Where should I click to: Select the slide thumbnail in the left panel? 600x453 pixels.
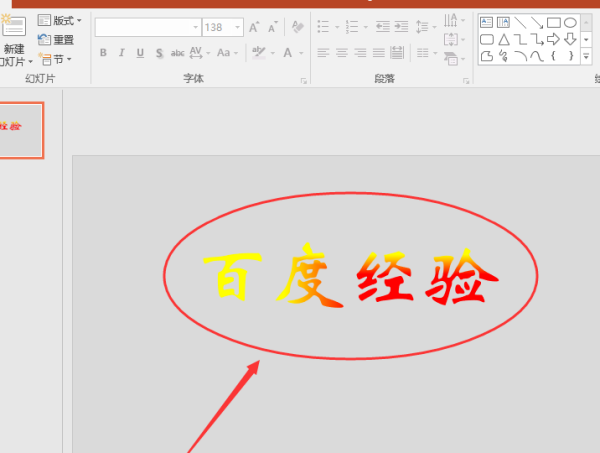(x=21, y=130)
